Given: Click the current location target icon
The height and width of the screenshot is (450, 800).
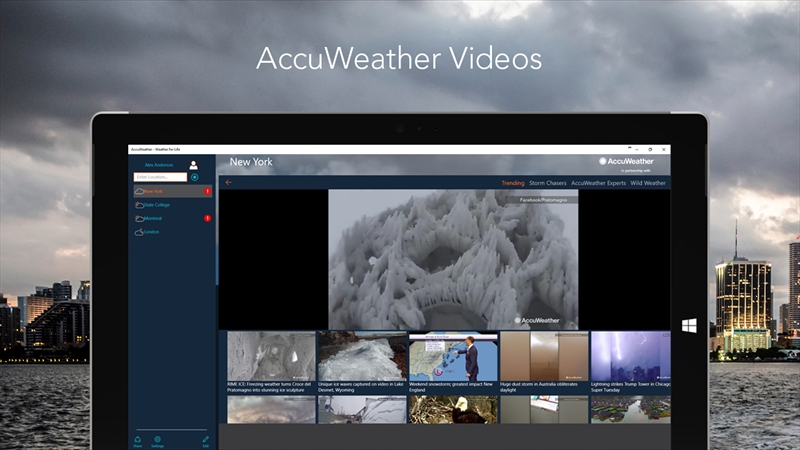Looking at the screenshot, I should point(195,177).
